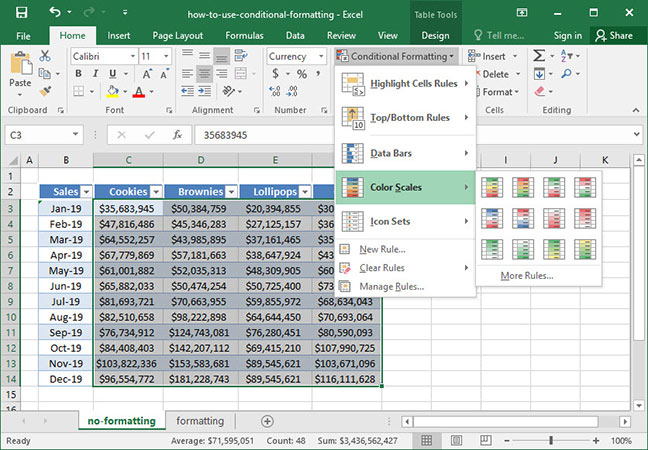Open Find & Select magnifier
This screenshot has width=648, height=450.
tap(566, 74)
